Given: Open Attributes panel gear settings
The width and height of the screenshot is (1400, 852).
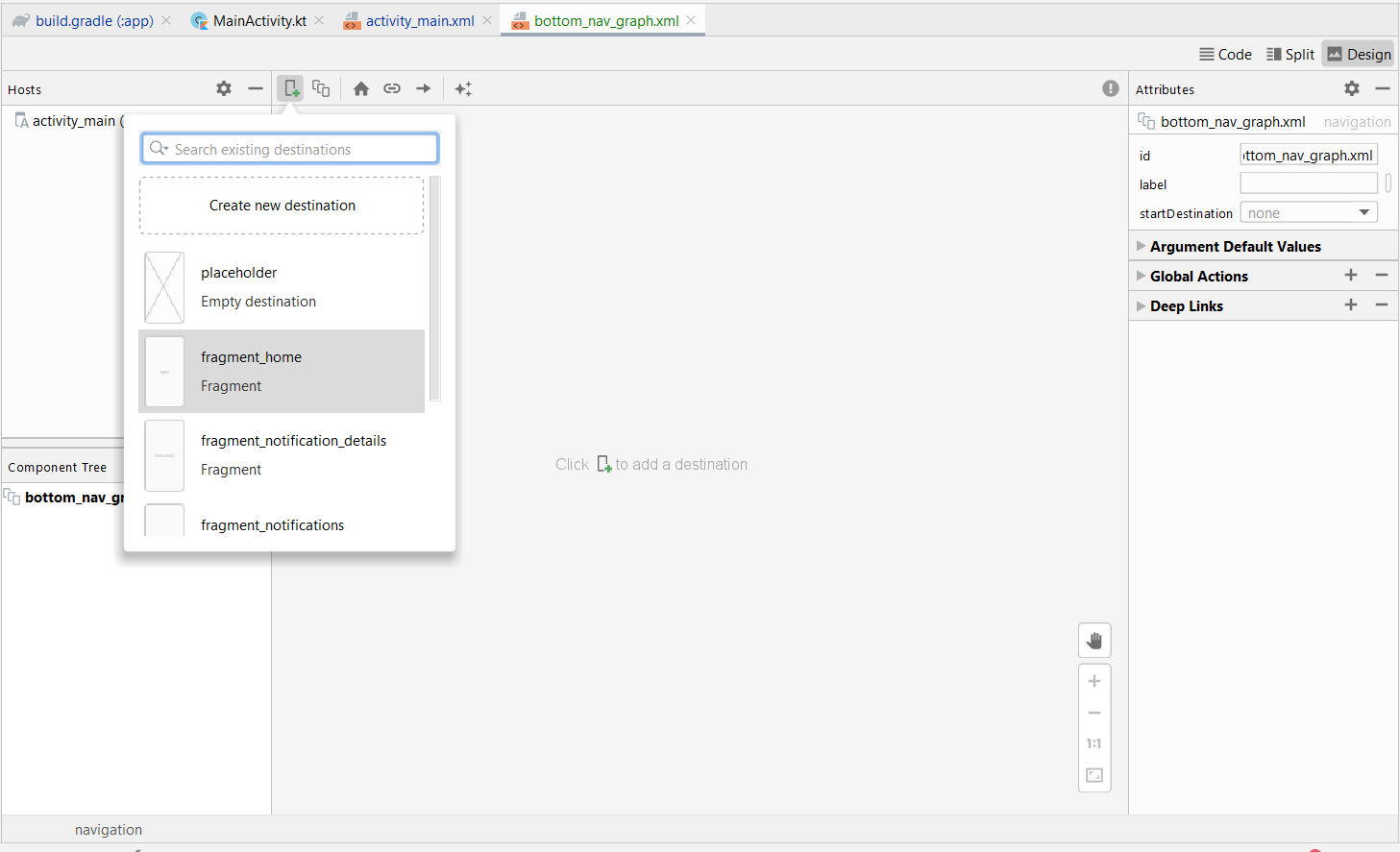Looking at the screenshot, I should click(1352, 88).
